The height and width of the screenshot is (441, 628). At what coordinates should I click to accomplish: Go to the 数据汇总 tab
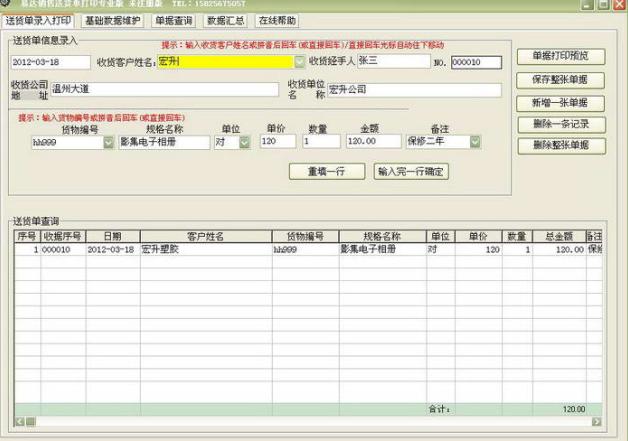tap(226, 21)
